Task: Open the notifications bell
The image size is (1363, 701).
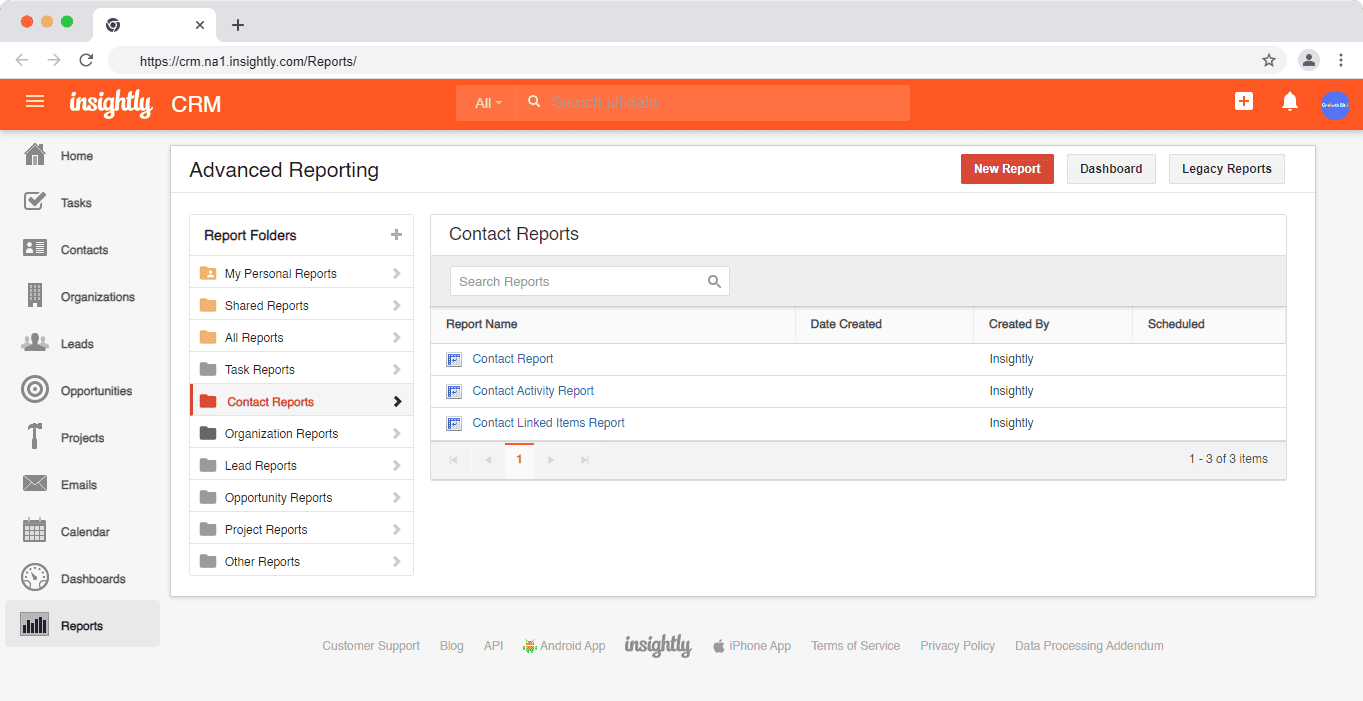Action: click(x=1289, y=101)
